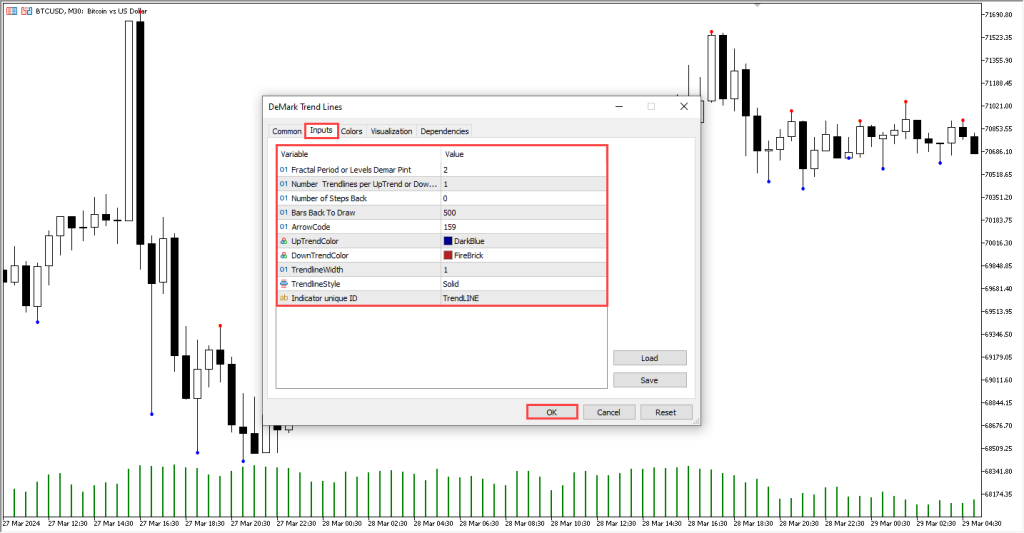Confirm settings with the OK button
1024x533 pixels.
click(x=552, y=412)
